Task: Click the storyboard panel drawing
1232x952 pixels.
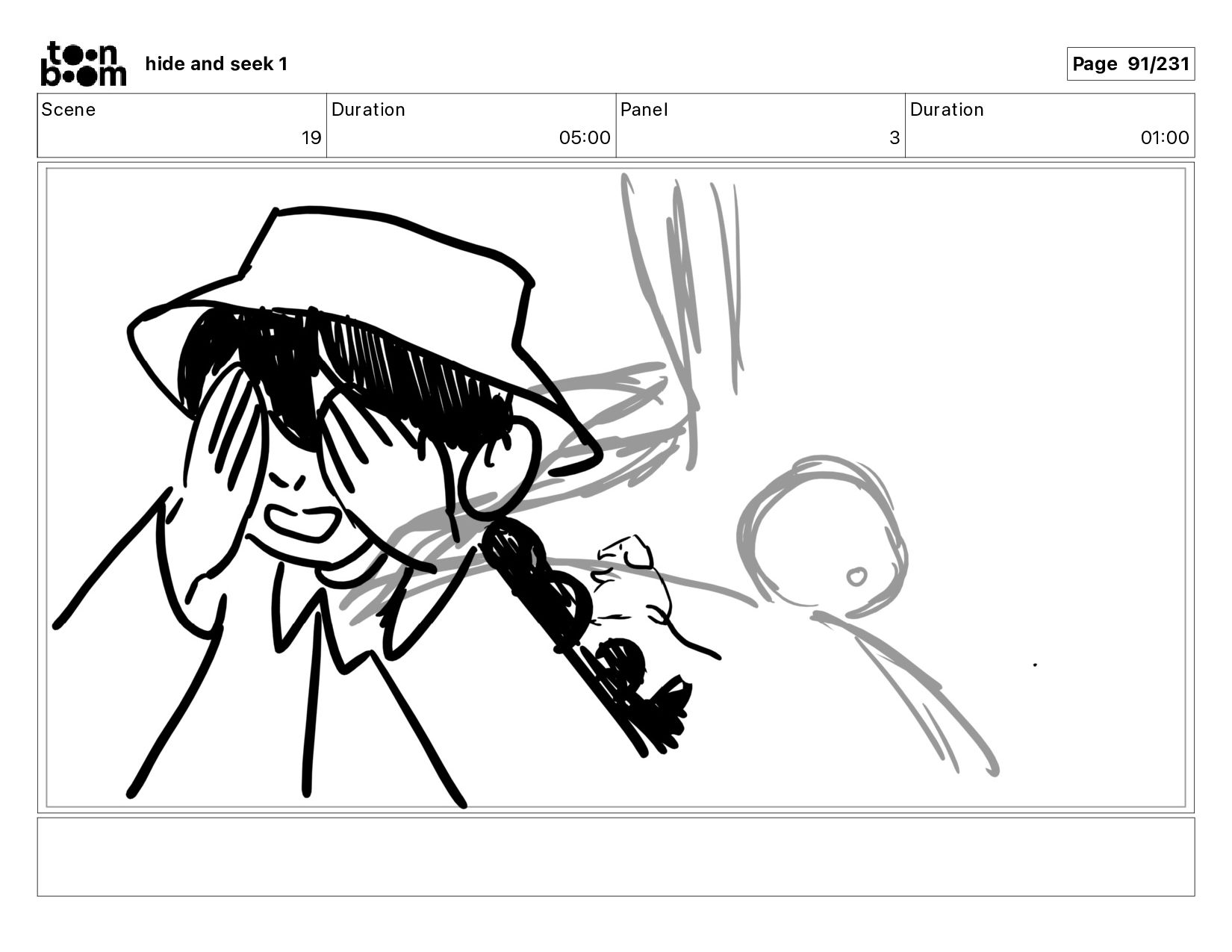Action: click(x=616, y=488)
